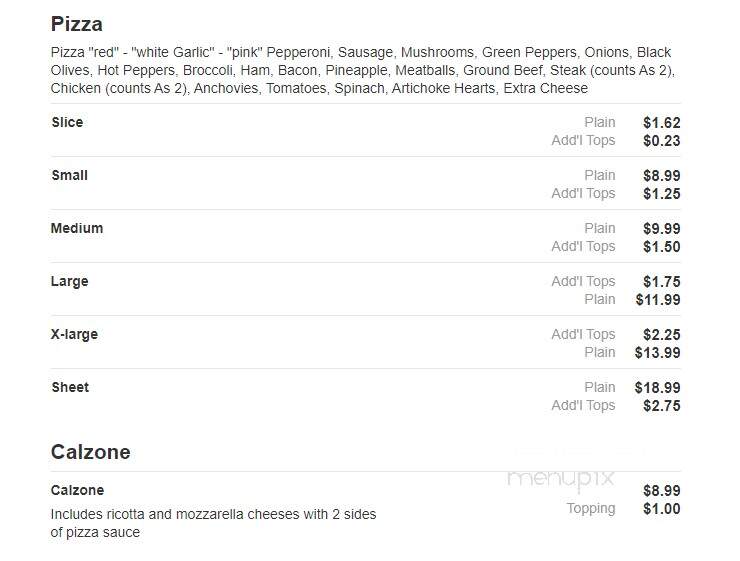Viewport: 740px width, 561px height.
Task: Click the Calzone Topping price $1.00
Action: pyautogui.click(x=662, y=509)
